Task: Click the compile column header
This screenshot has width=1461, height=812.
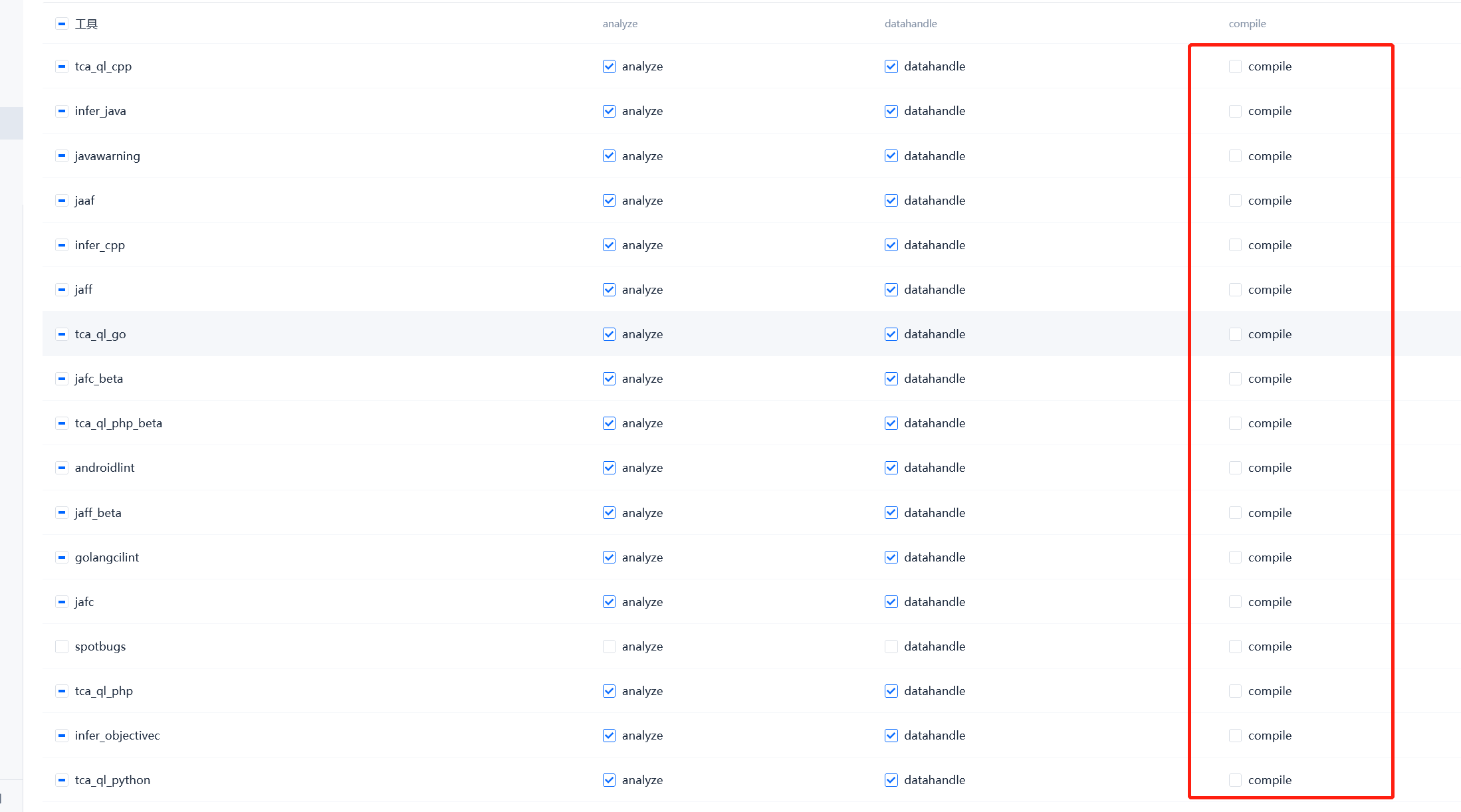Action: tap(1246, 23)
